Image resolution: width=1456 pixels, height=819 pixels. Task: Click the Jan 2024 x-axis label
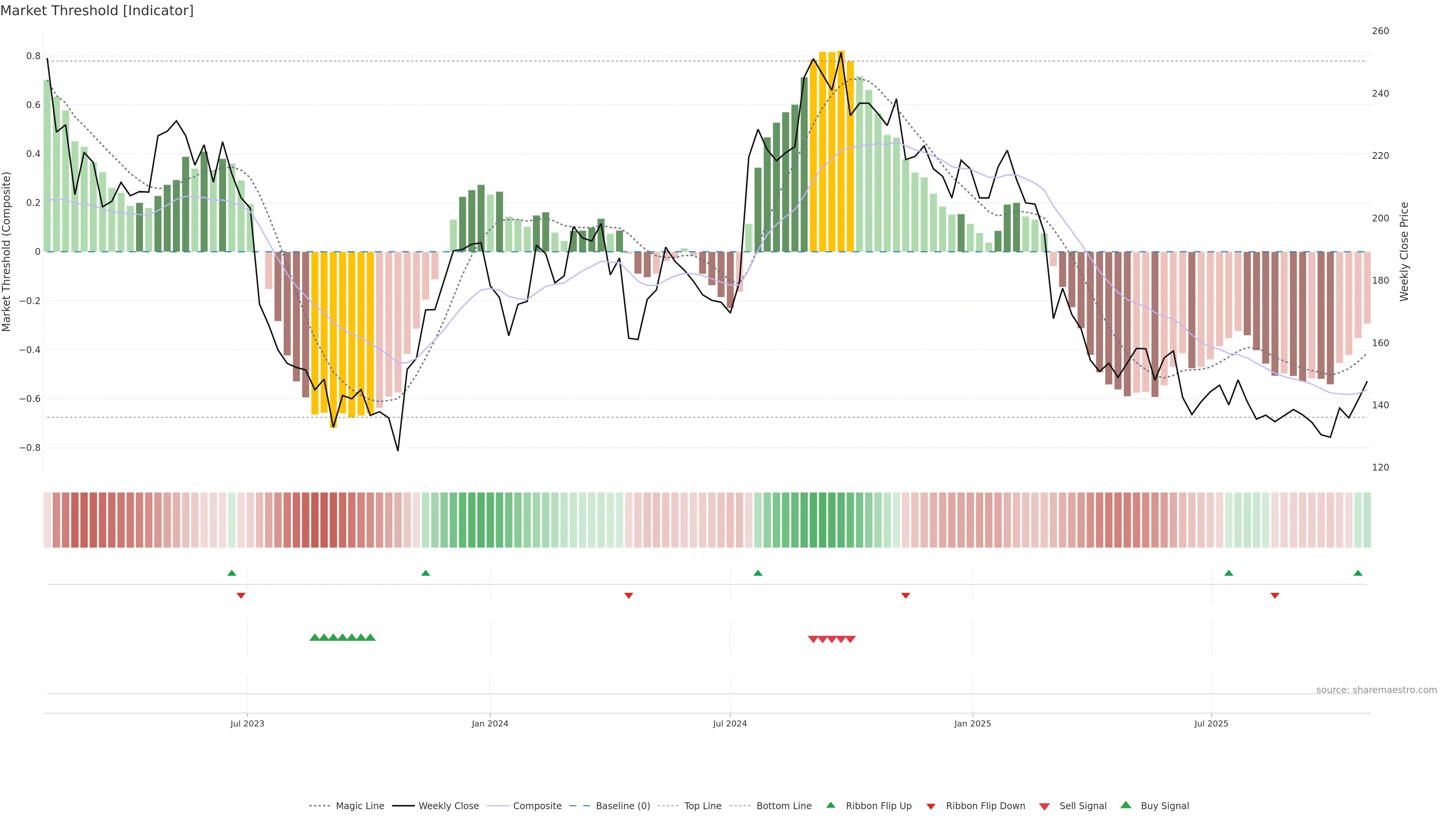tap(490, 723)
